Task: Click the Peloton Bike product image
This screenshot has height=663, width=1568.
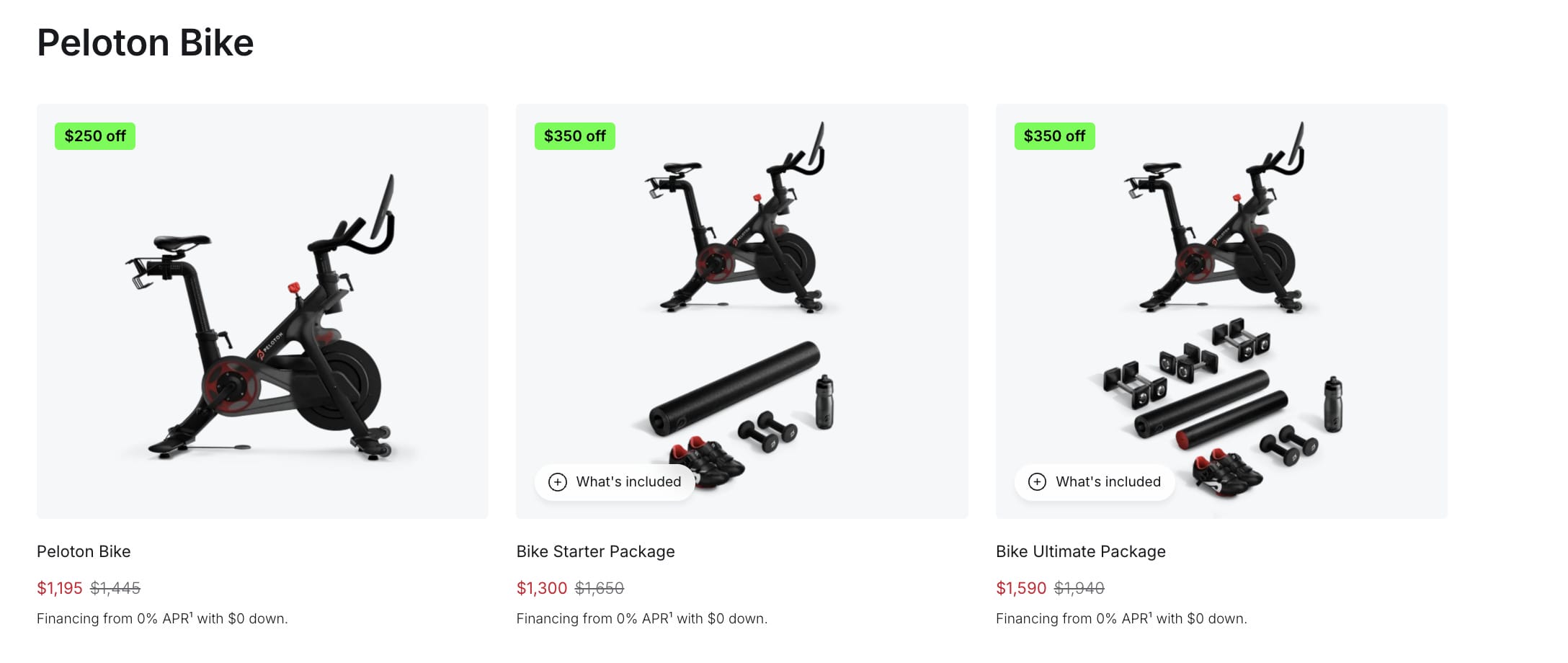Action: [x=263, y=310]
